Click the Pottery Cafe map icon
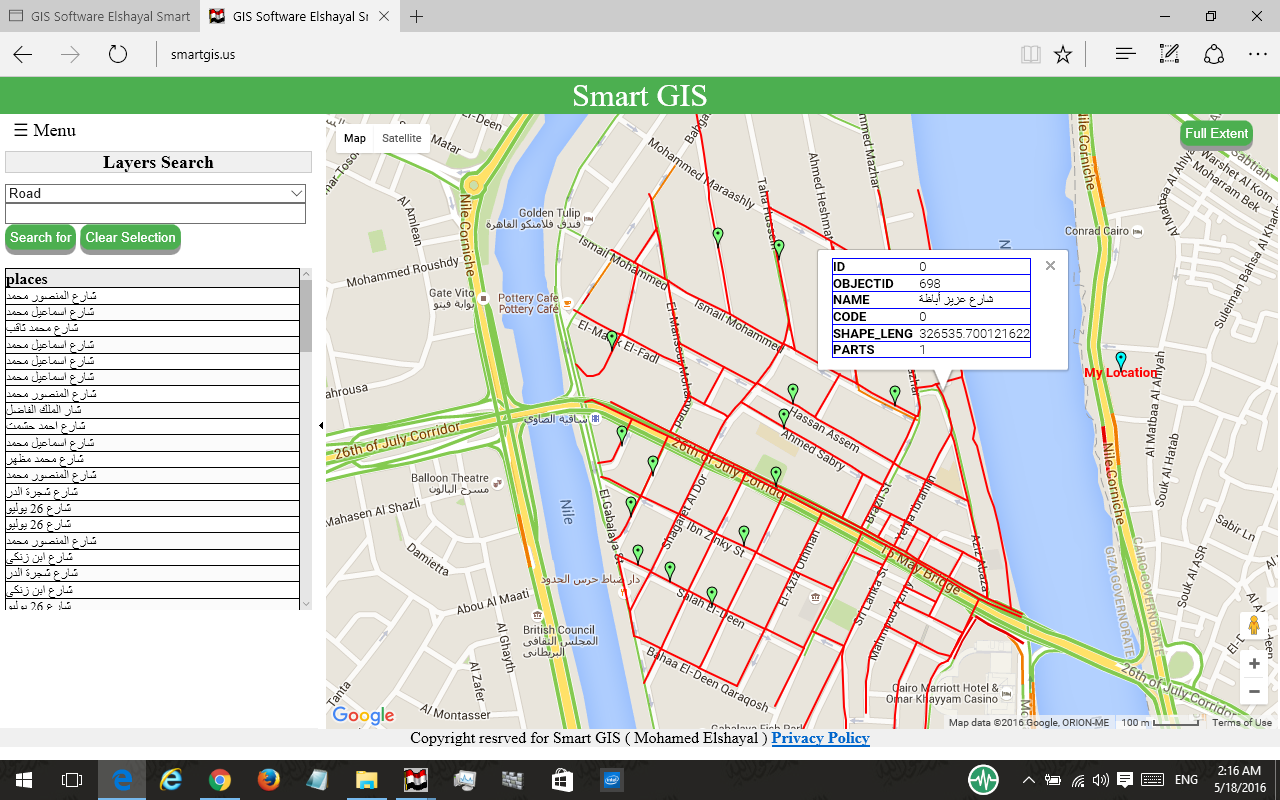Viewport: 1280px width, 800px height. pyautogui.click(x=567, y=304)
